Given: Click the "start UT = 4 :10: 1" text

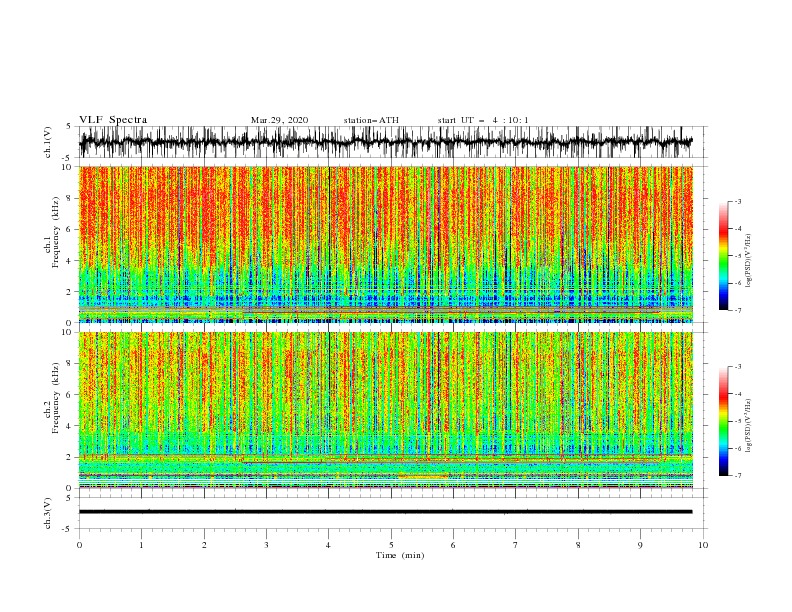Looking at the screenshot, I should 483,120.
